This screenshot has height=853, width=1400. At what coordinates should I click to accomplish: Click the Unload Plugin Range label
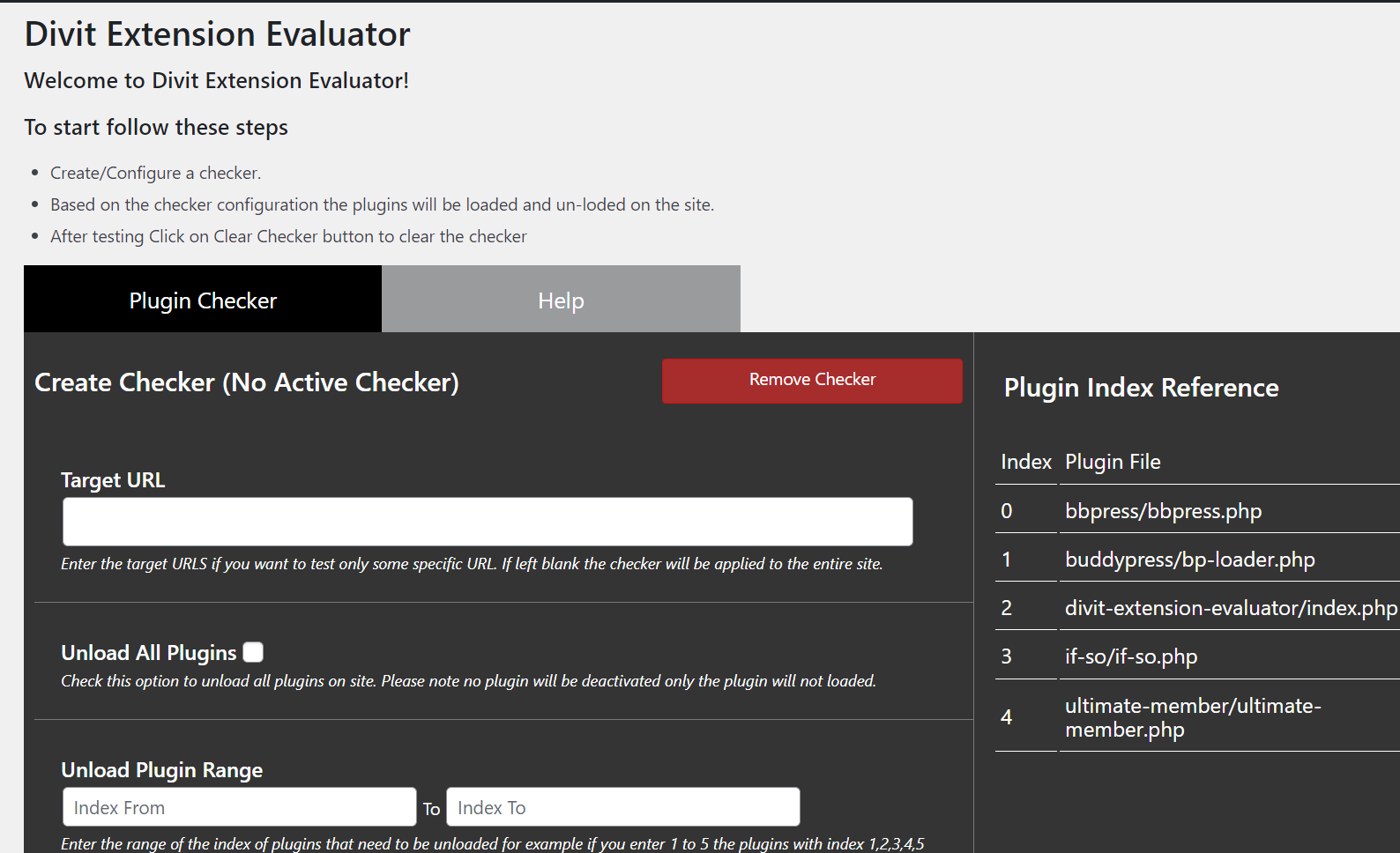pos(162,770)
